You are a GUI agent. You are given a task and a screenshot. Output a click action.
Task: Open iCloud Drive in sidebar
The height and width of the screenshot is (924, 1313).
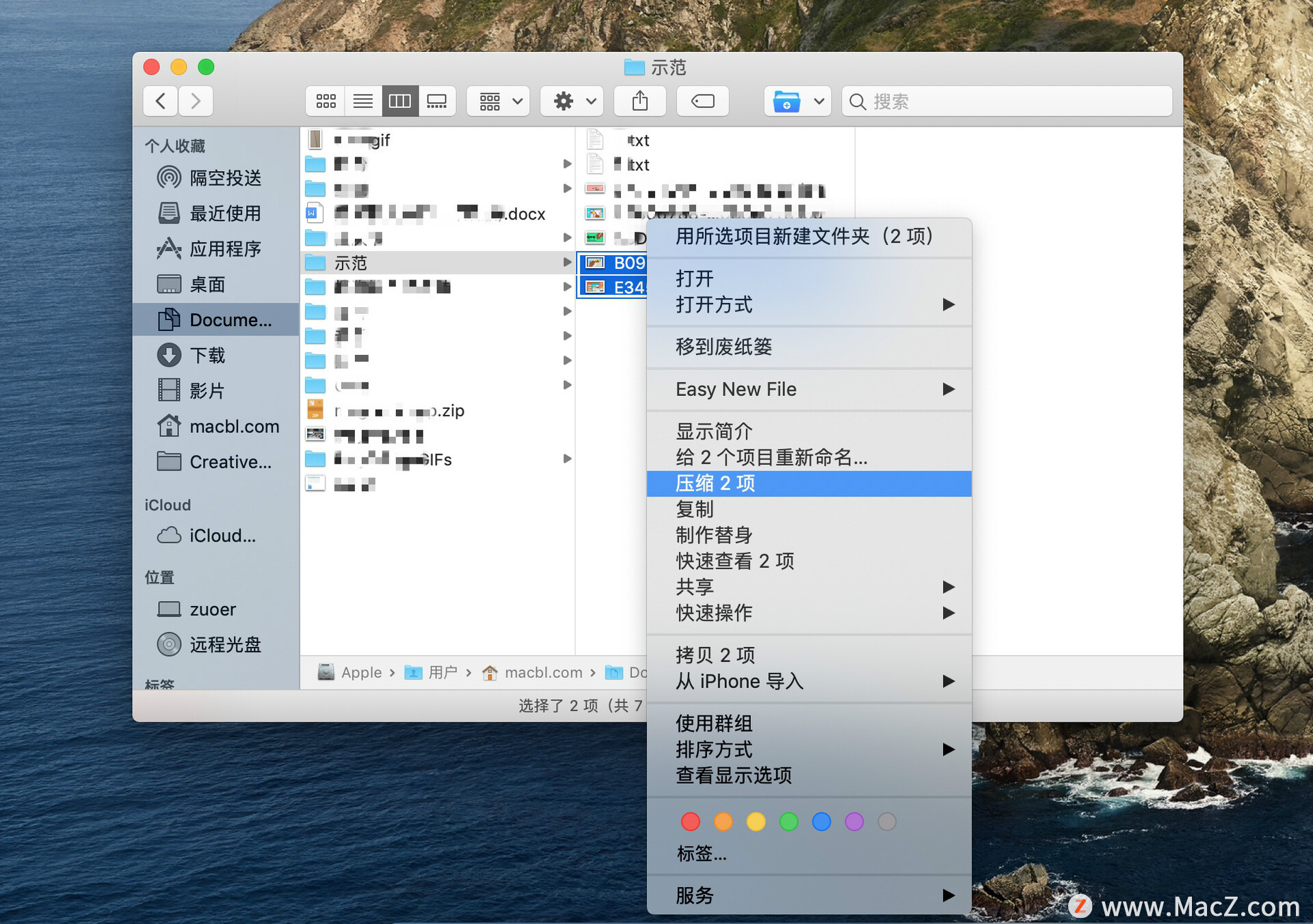coord(216,536)
